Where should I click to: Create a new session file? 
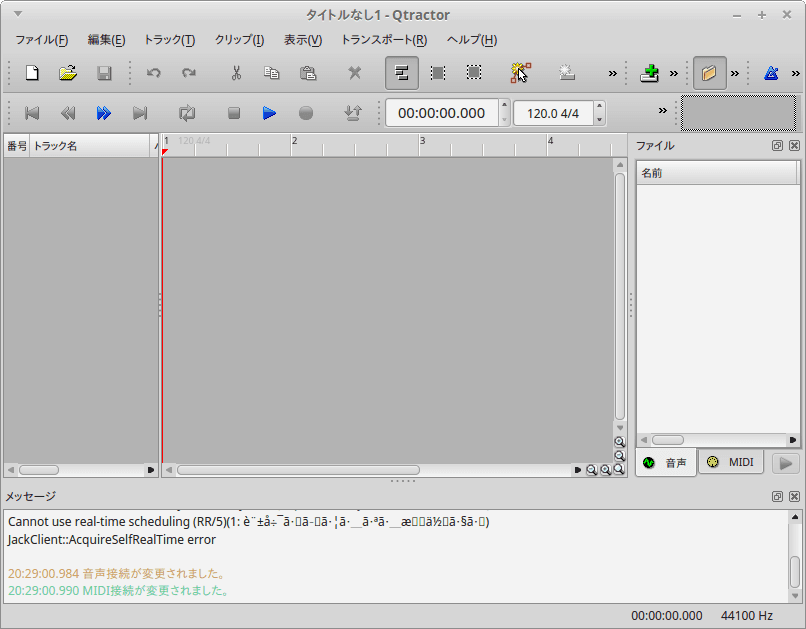click(x=32, y=73)
